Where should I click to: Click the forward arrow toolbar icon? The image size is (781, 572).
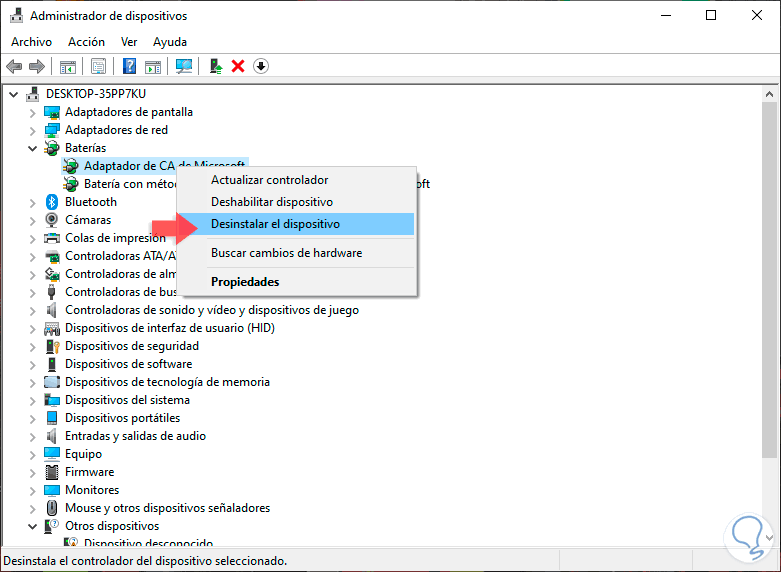pyautogui.click(x=37, y=66)
